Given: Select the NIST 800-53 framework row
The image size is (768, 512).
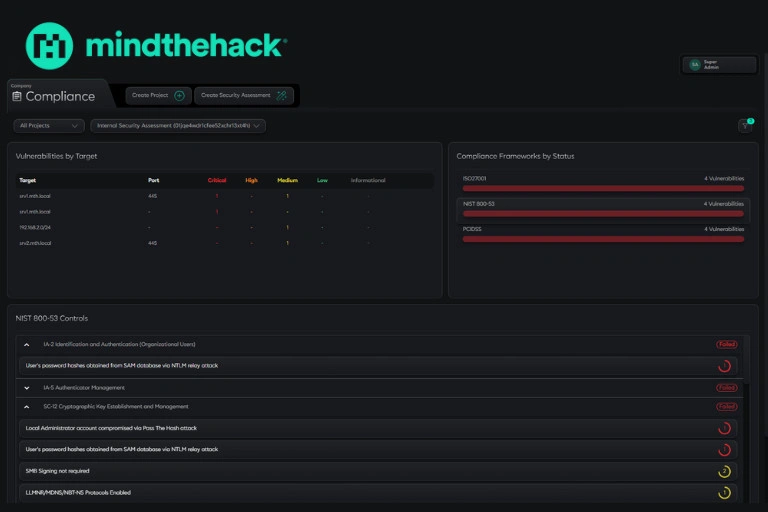Looking at the screenshot, I should click(603, 208).
